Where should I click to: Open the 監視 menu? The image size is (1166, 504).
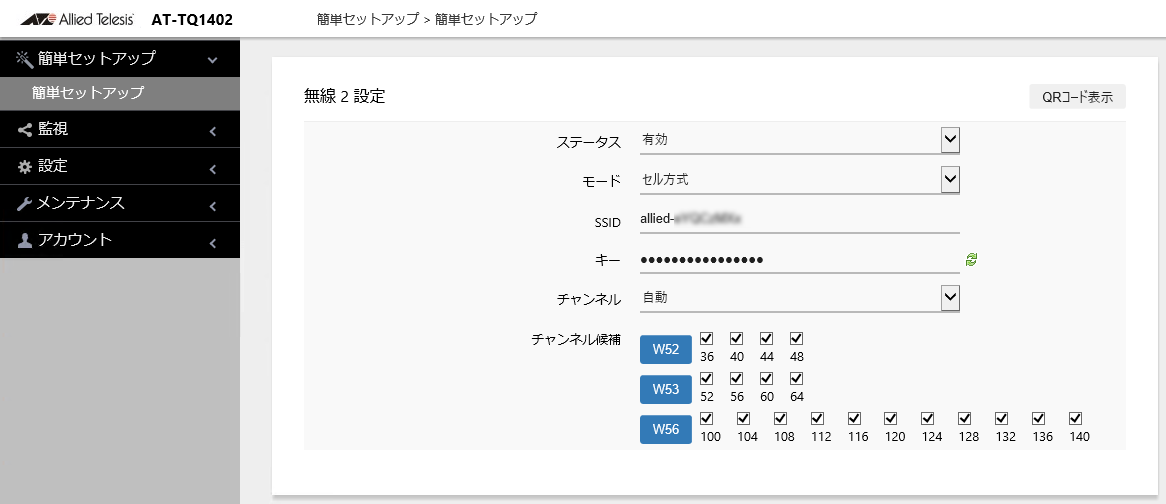tap(120, 129)
